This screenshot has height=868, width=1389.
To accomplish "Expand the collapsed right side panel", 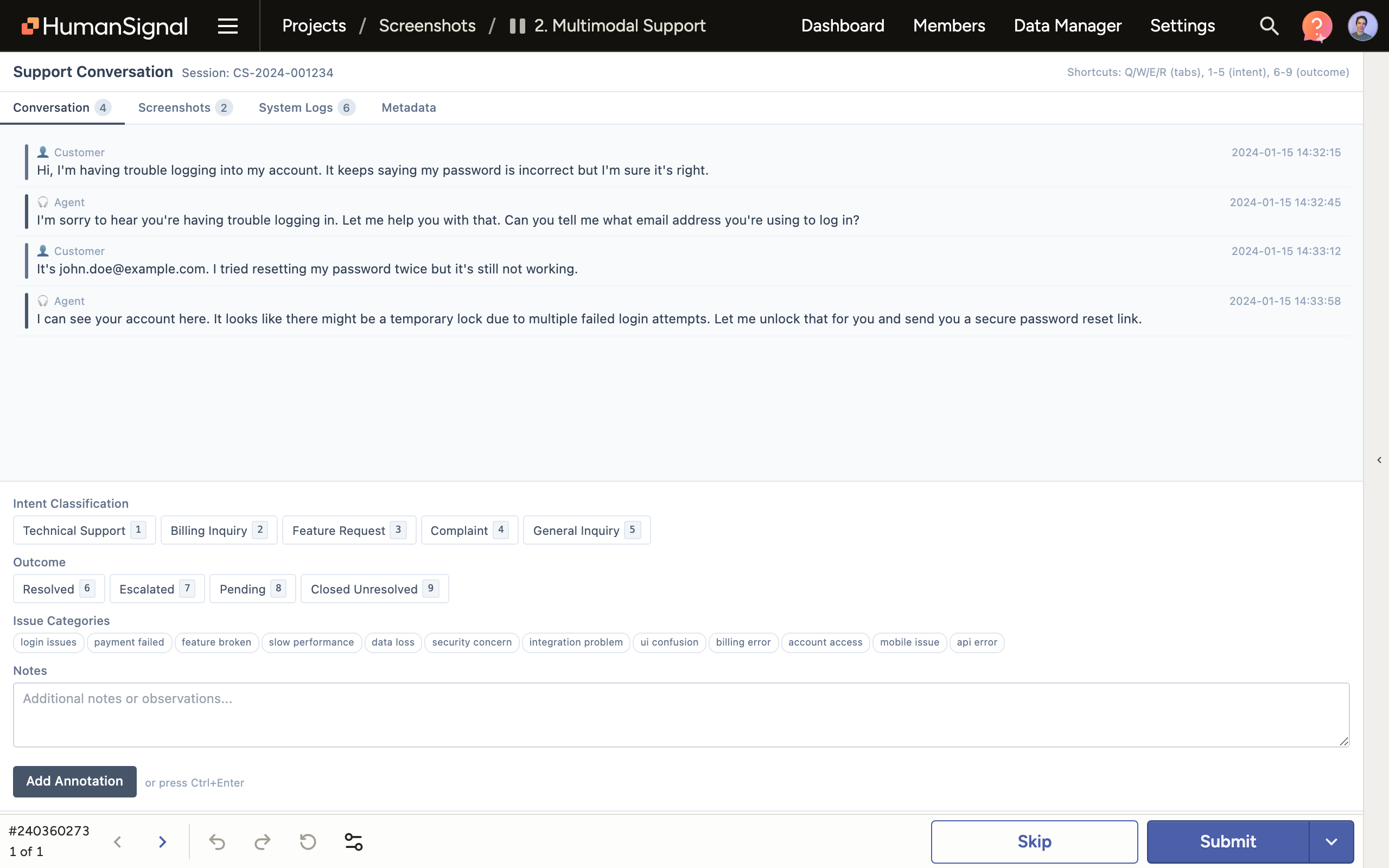I will tap(1379, 460).
